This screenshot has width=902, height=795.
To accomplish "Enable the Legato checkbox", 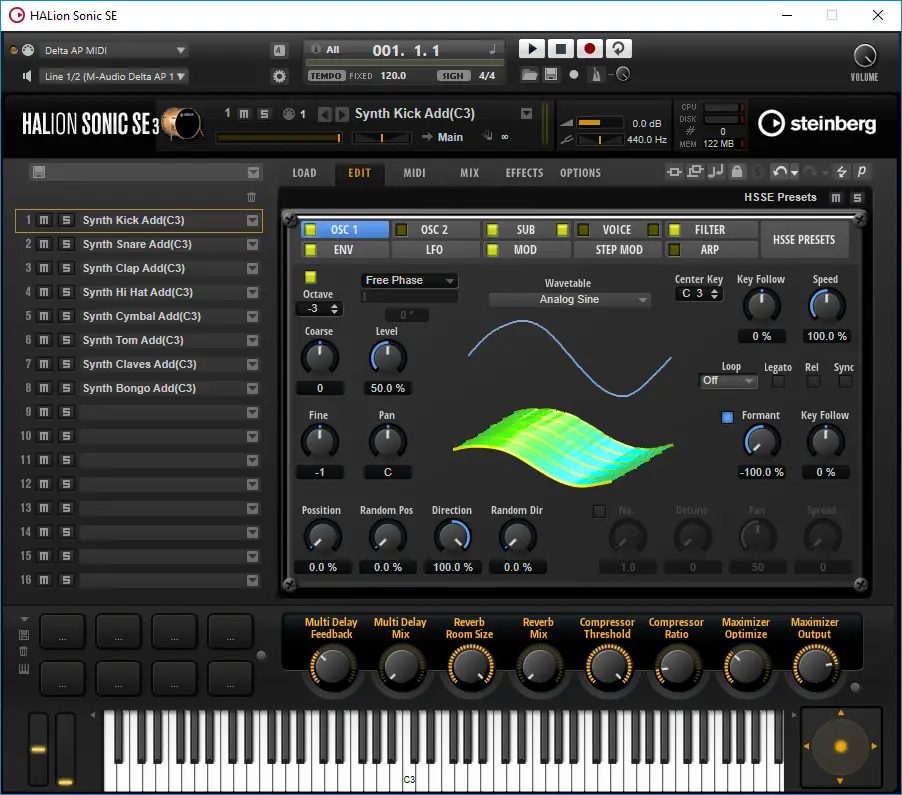I will click(x=778, y=381).
